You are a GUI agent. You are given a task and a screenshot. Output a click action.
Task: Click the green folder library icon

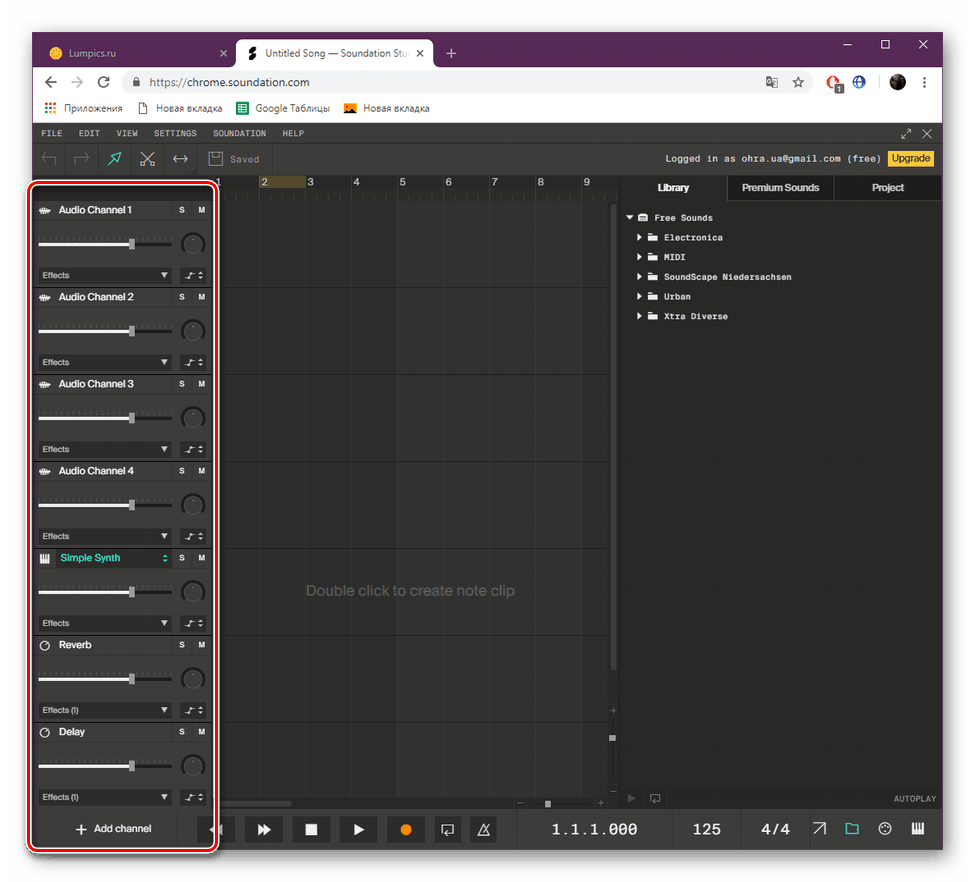(x=852, y=829)
